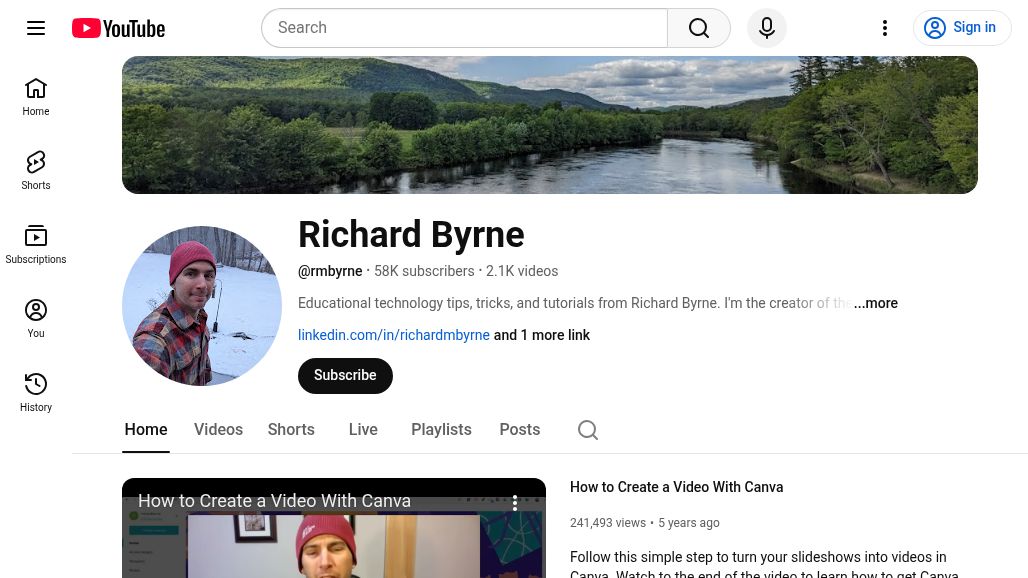
Task: Open the linkedin.com/in/richardmbyrne link
Action: (393, 335)
